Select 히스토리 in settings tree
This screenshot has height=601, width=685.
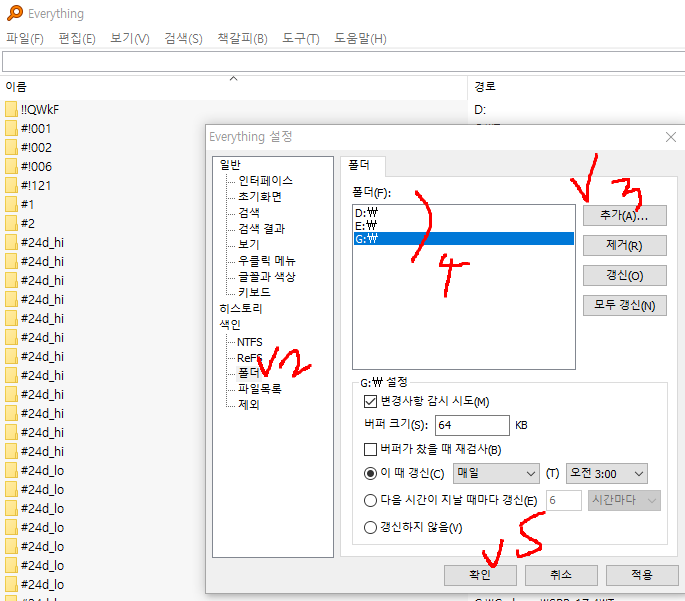click(241, 308)
